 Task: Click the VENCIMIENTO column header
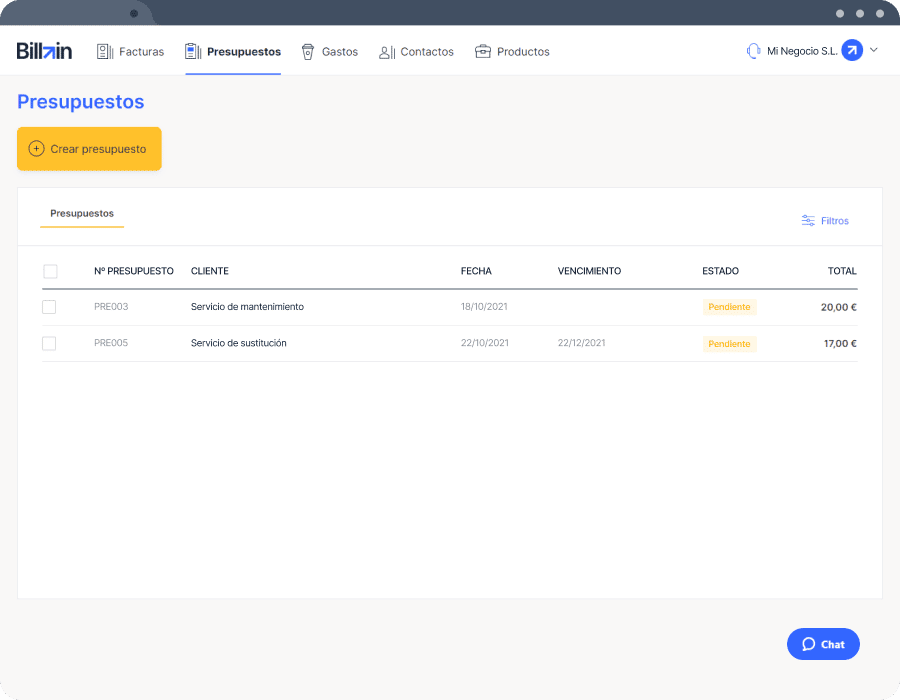(x=589, y=271)
